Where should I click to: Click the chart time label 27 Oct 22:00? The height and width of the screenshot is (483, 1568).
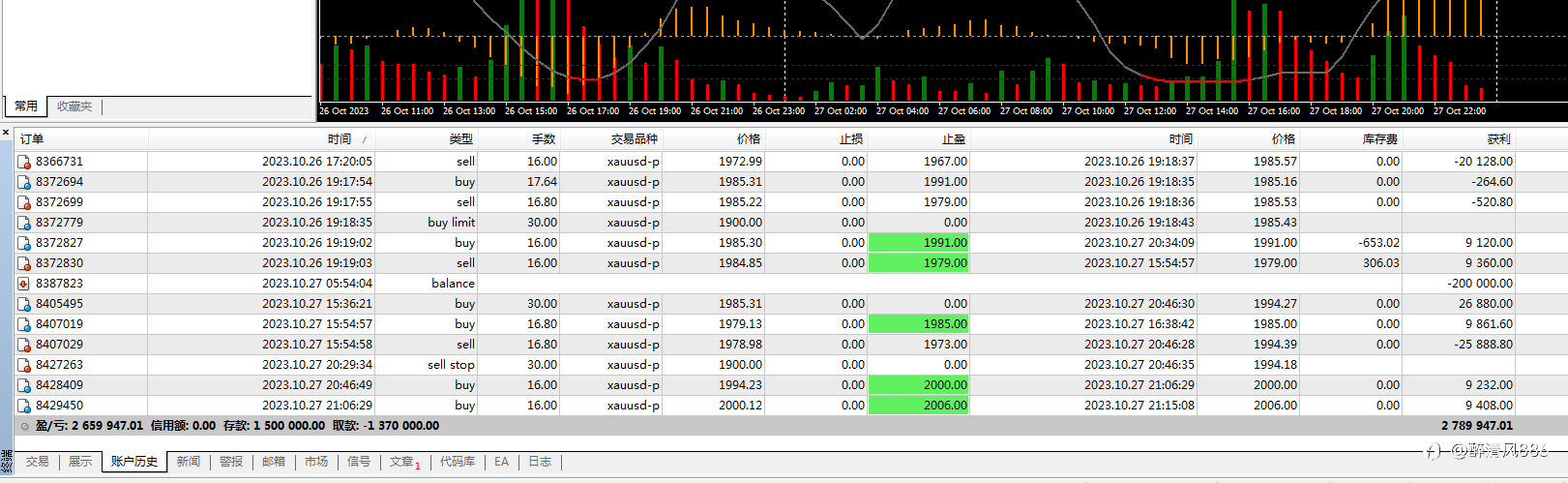(1460, 111)
